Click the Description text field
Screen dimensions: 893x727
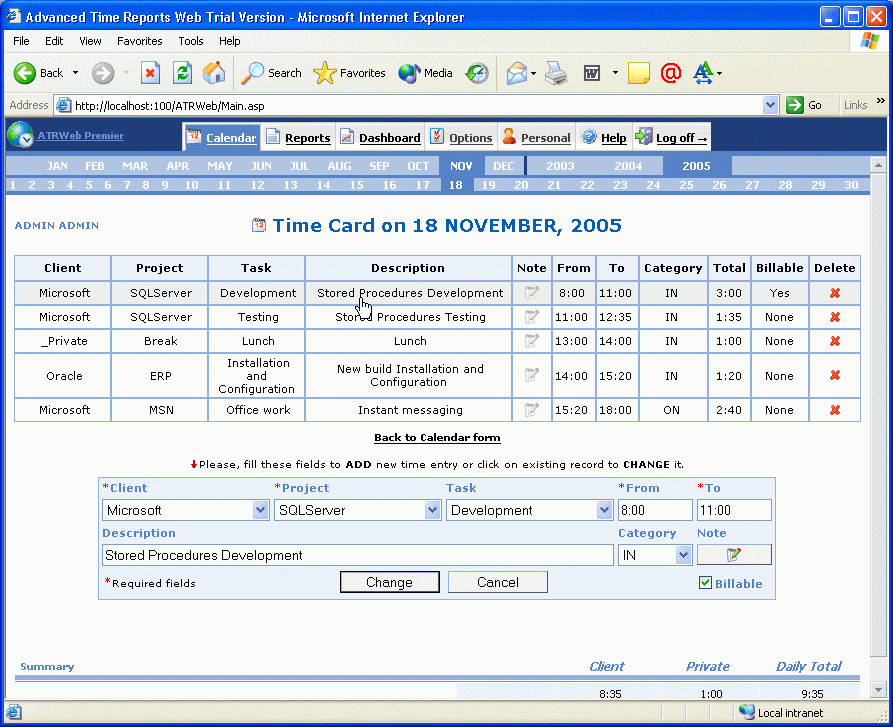358,555
